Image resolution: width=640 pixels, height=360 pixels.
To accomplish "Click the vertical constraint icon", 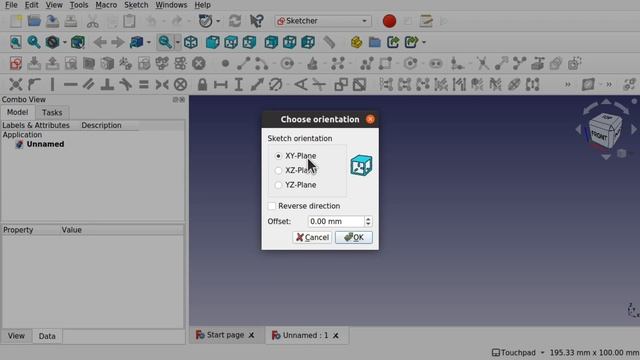I will pyautogui.click(x=52, y=84).
